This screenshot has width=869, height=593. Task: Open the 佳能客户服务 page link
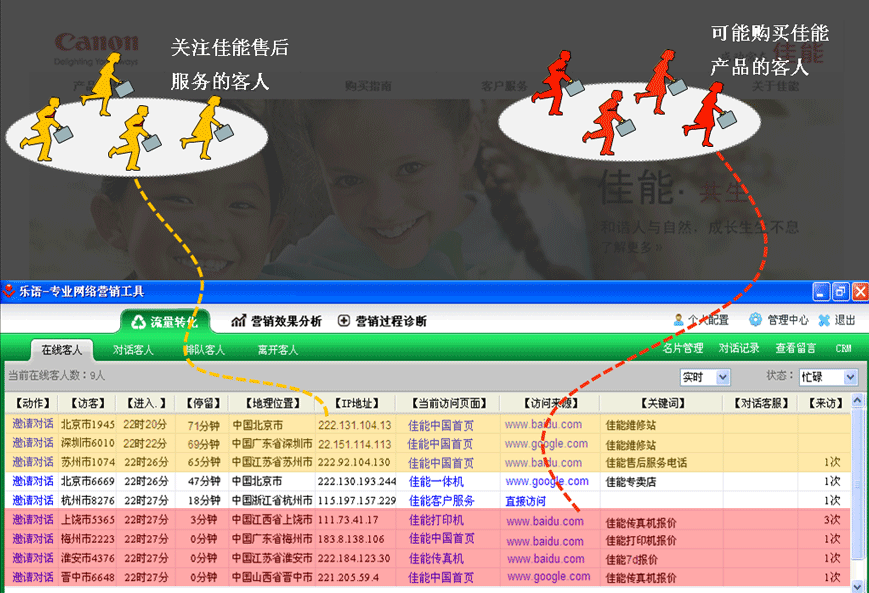point(442,500)
